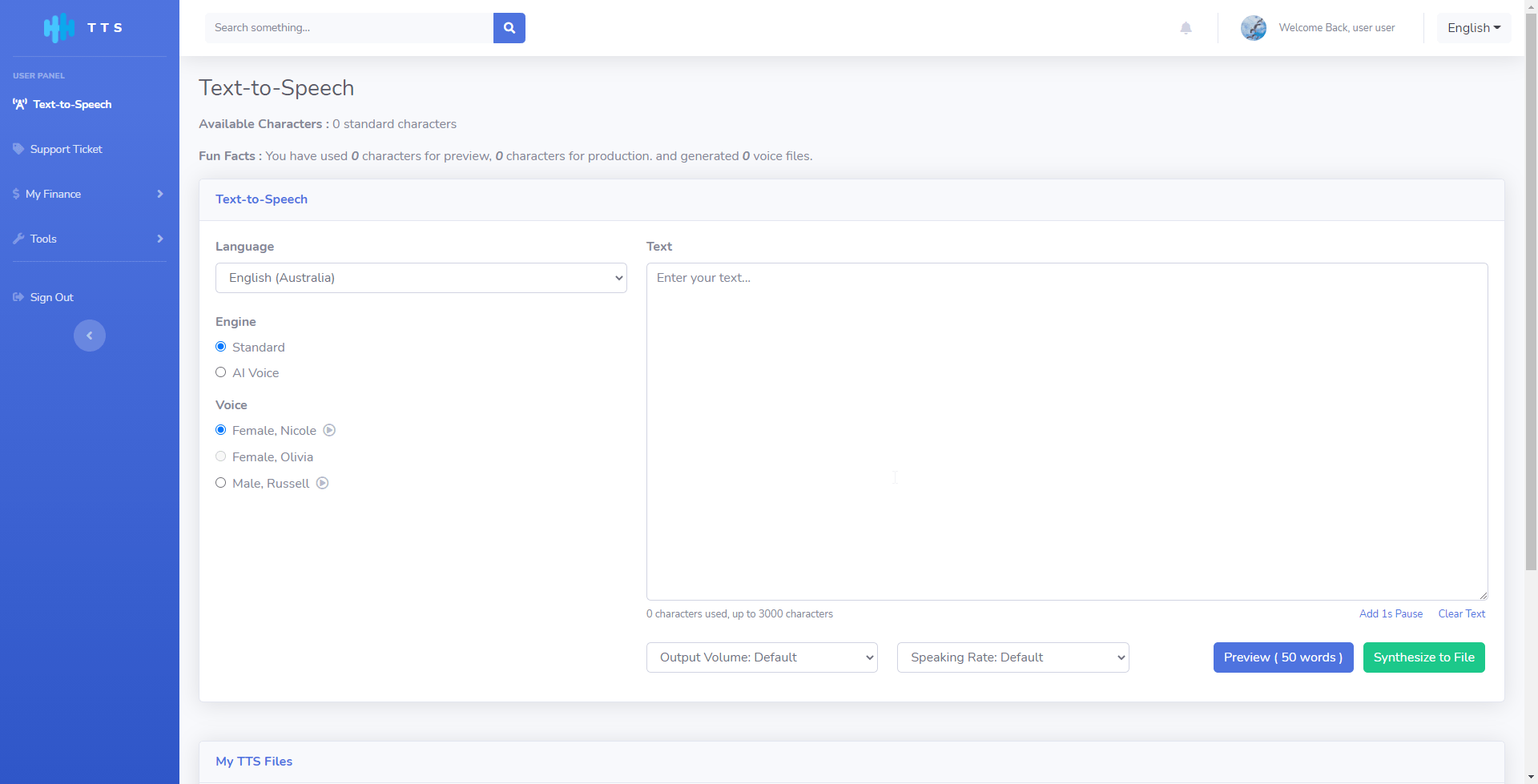Click the user avatar image
Image resolution: width=1538 pixels, height=784 pixels.
1254,27
